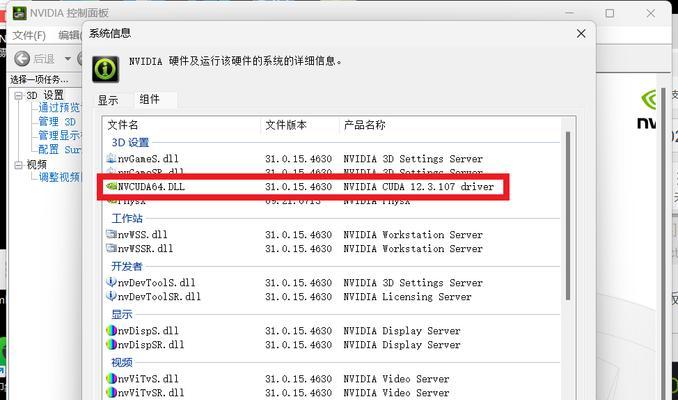Click the nvViTvSR.dll colored icon

tap(112, 392)
